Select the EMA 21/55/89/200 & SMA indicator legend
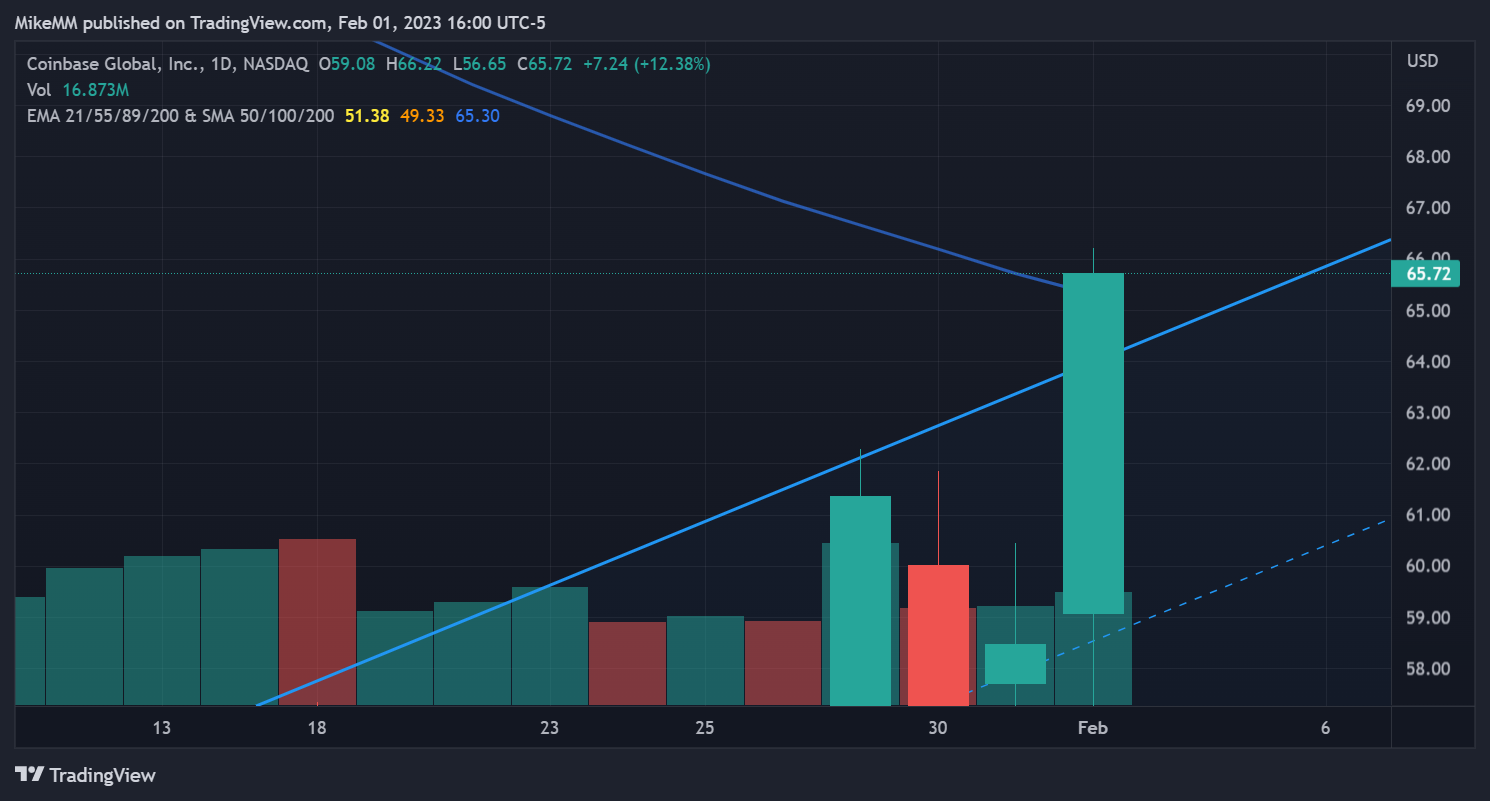 pos(180,116)
